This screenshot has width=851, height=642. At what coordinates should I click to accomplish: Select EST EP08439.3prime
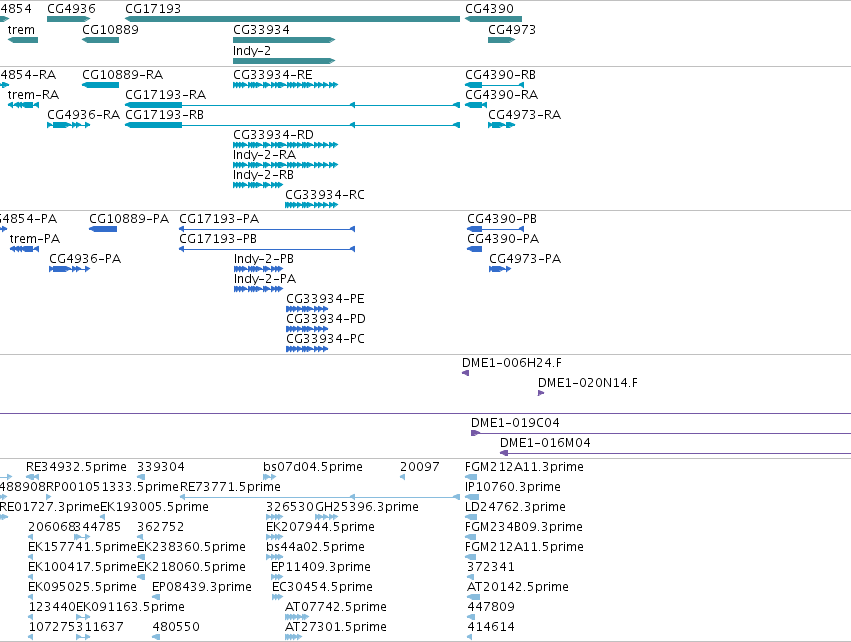click(x=156, y=597)
